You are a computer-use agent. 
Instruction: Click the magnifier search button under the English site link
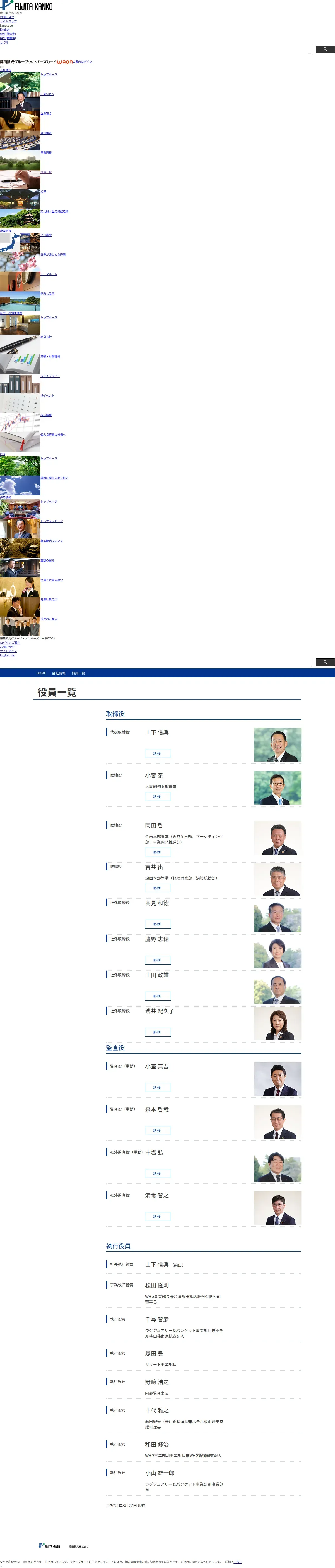click(325, 662)
